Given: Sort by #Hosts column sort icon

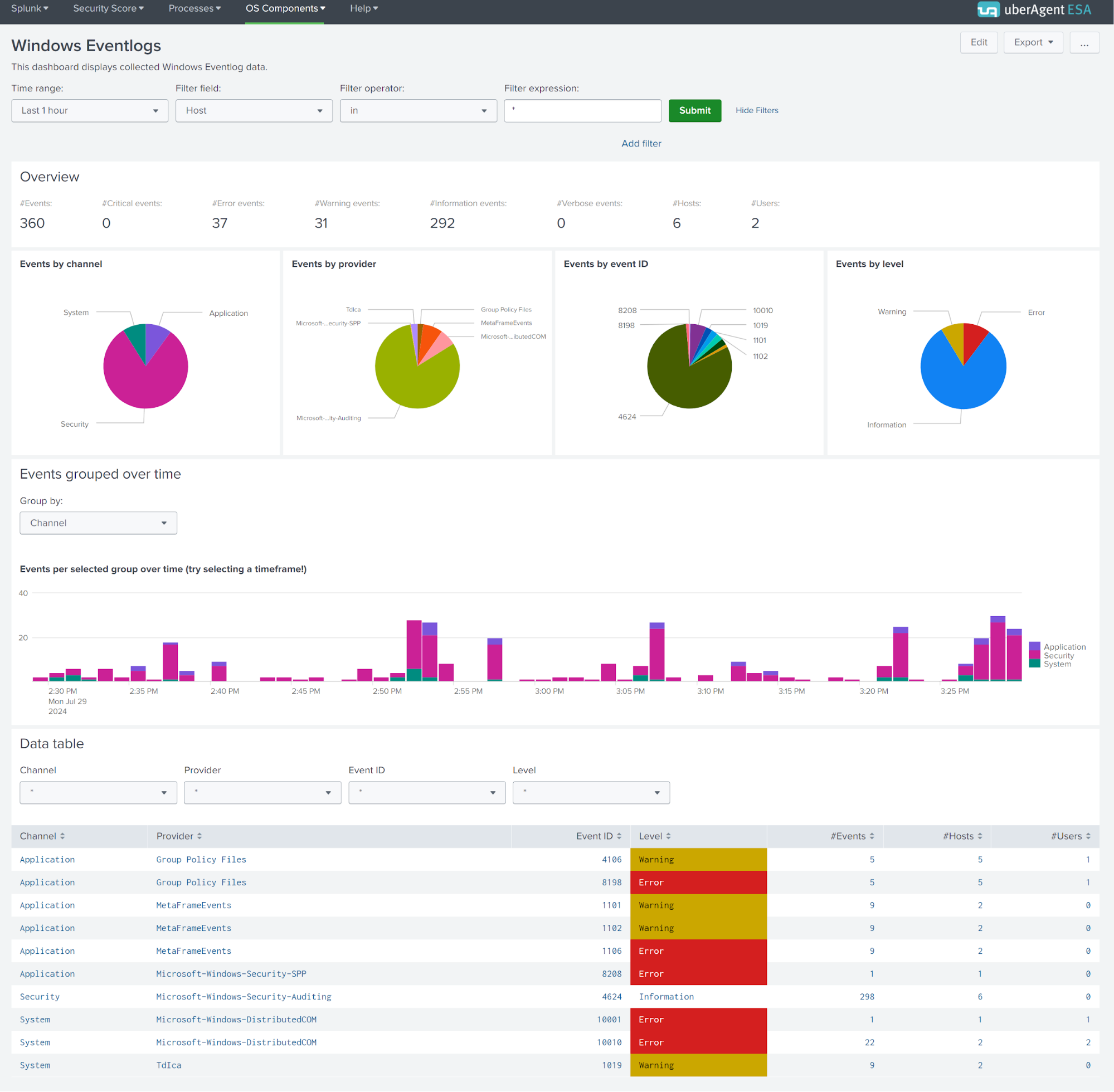Looking at the screenshot, I should point(980,836).
